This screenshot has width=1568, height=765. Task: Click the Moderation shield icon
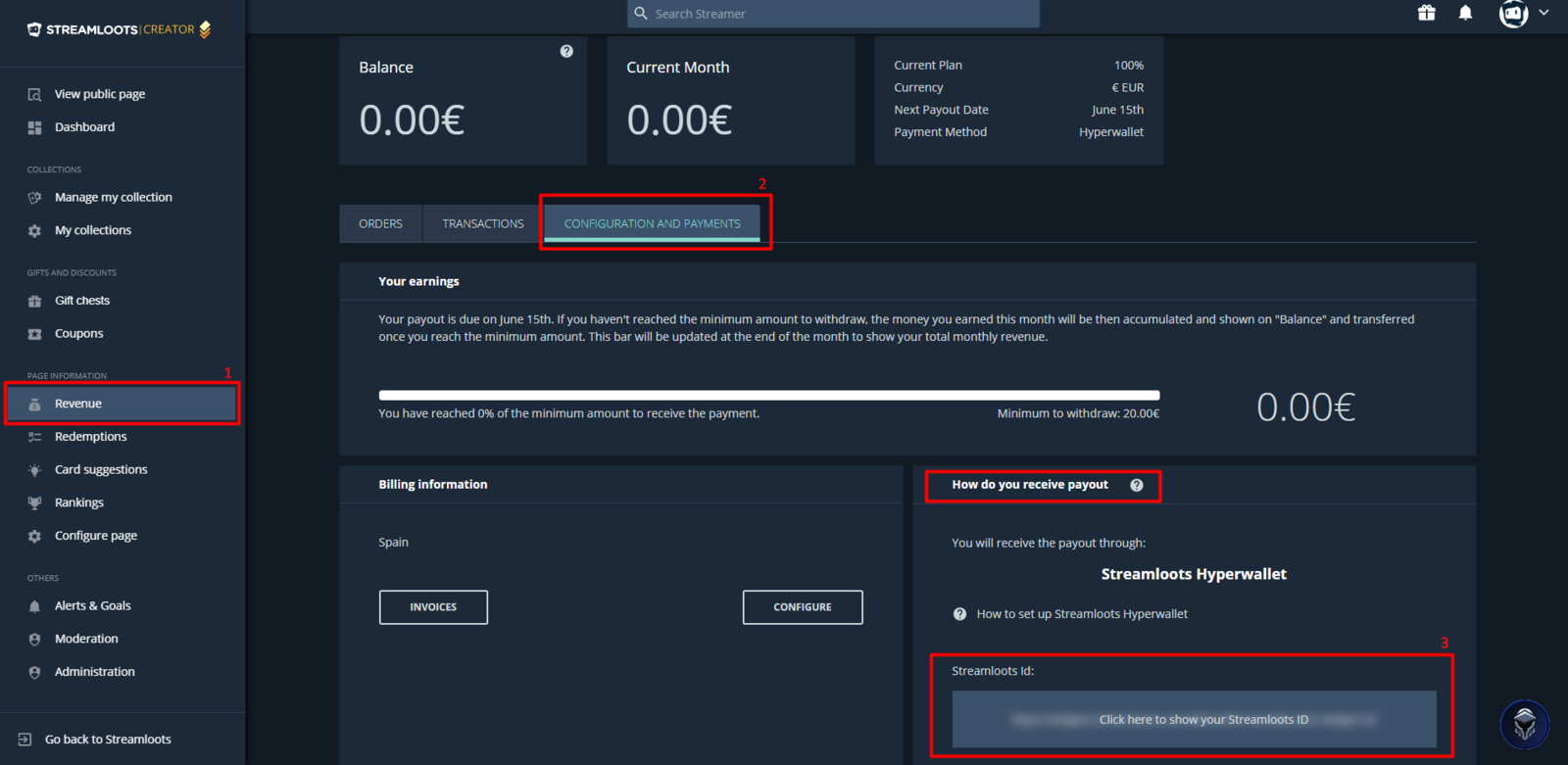pos(34,640)
